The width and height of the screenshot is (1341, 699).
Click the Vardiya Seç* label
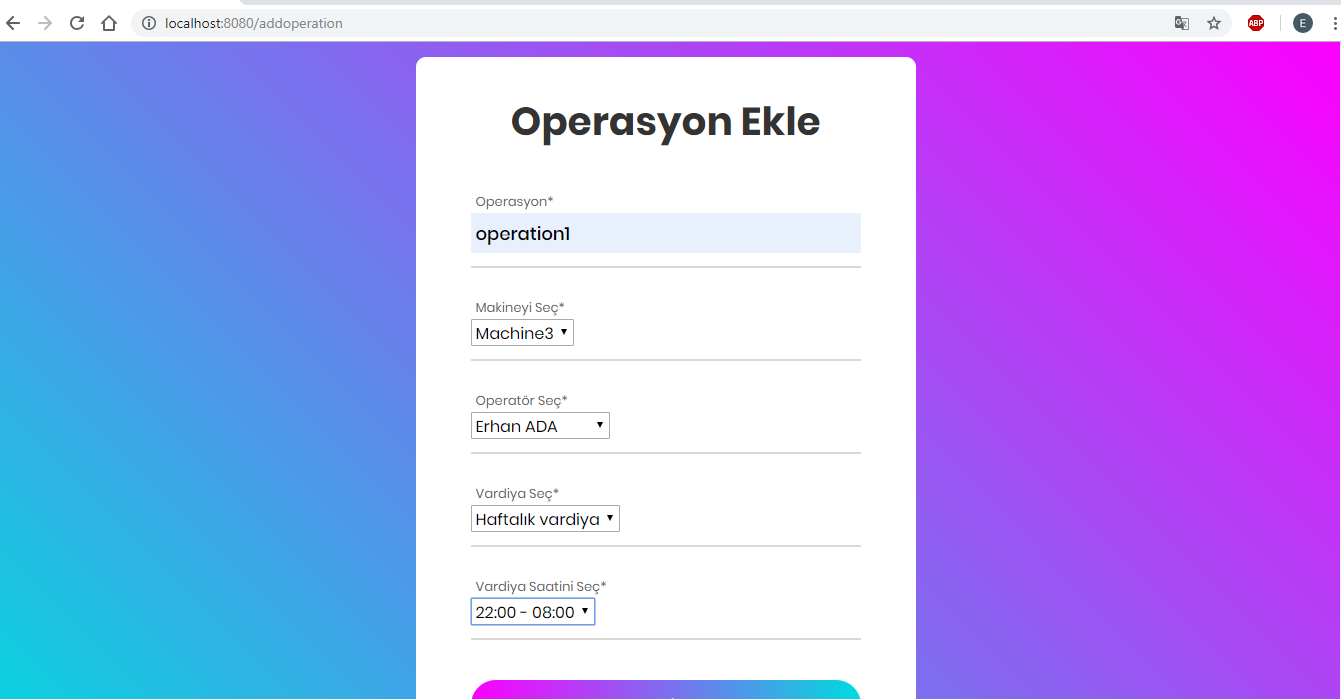(x=517, y=493)
